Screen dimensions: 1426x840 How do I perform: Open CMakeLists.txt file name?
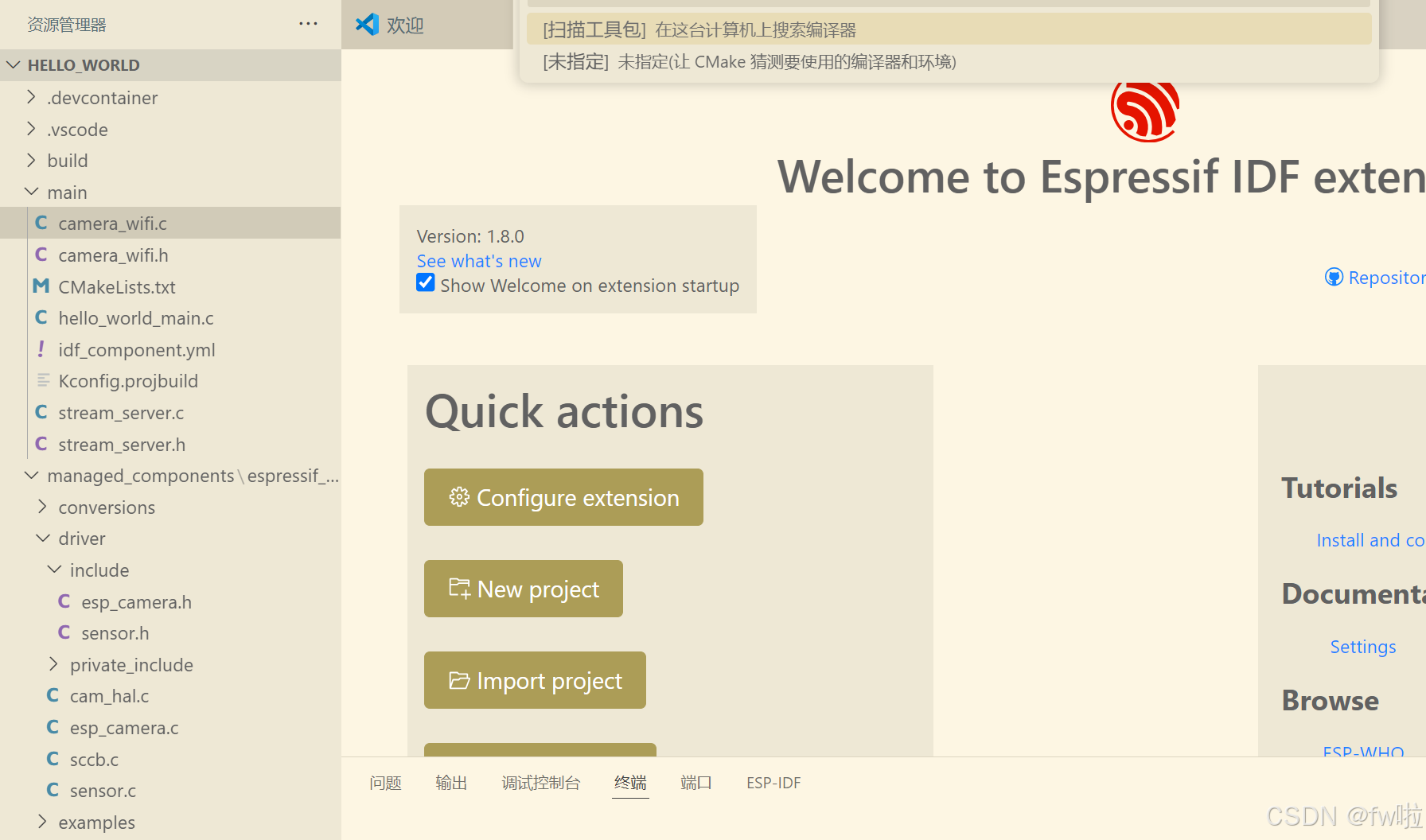click(117, 287)
